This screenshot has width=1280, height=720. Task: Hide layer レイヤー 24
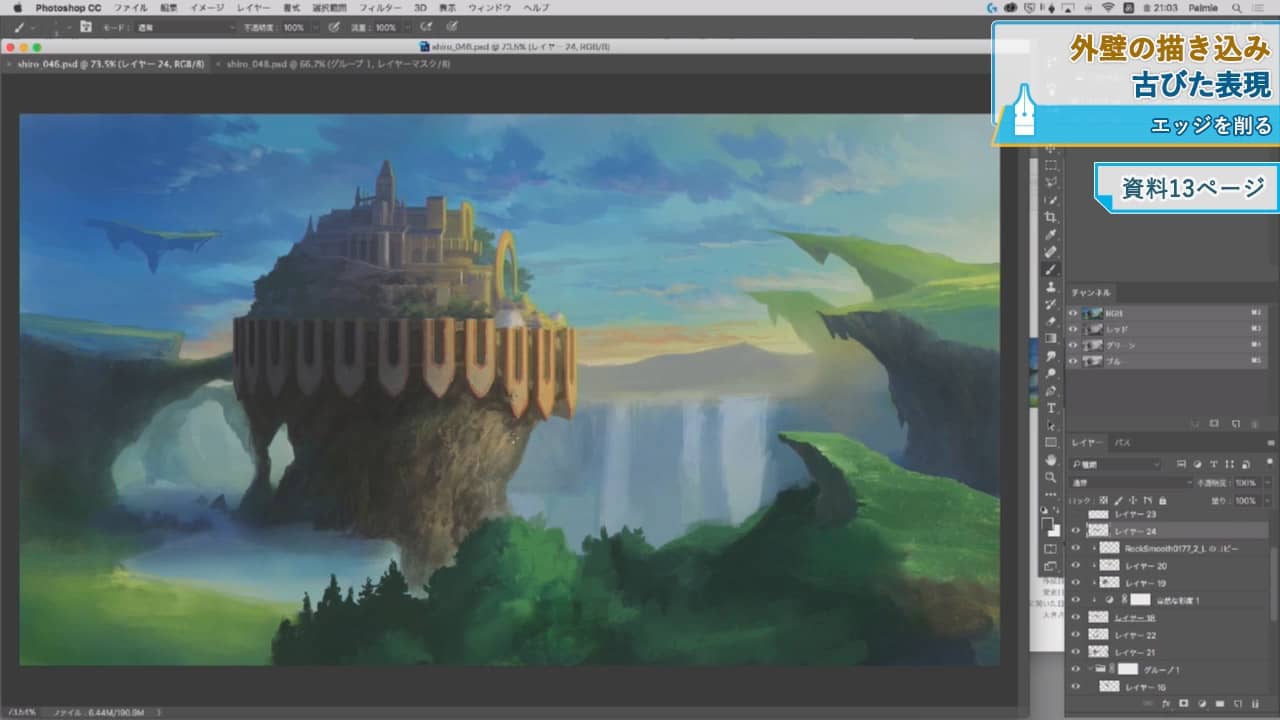click(x=1076, y=531)
